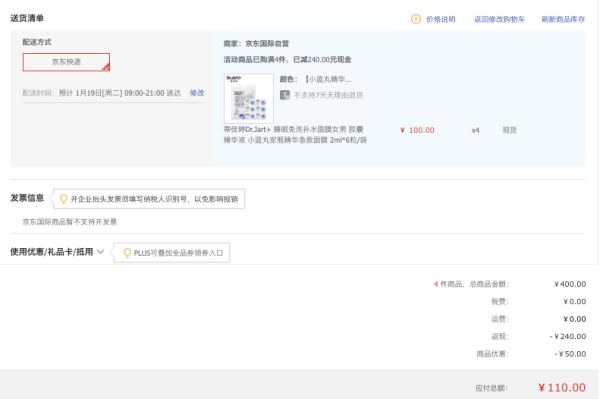Viewport: 600px width, 399px height.
Task: Click 修改 to change delivery time
Action: click(197, 93)
